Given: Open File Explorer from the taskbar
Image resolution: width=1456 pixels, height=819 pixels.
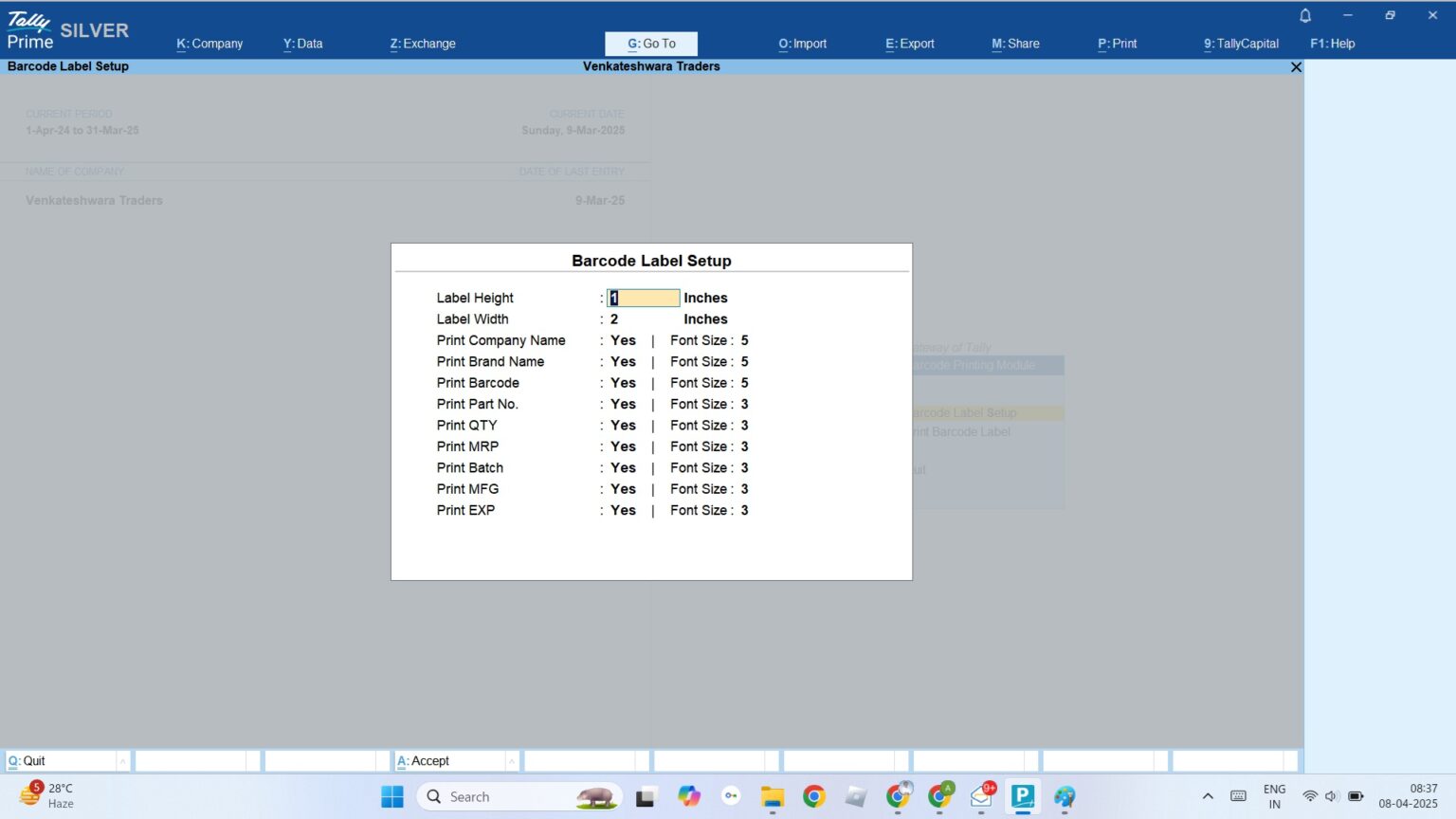Looking at the screenshot, I should point(772,796).
